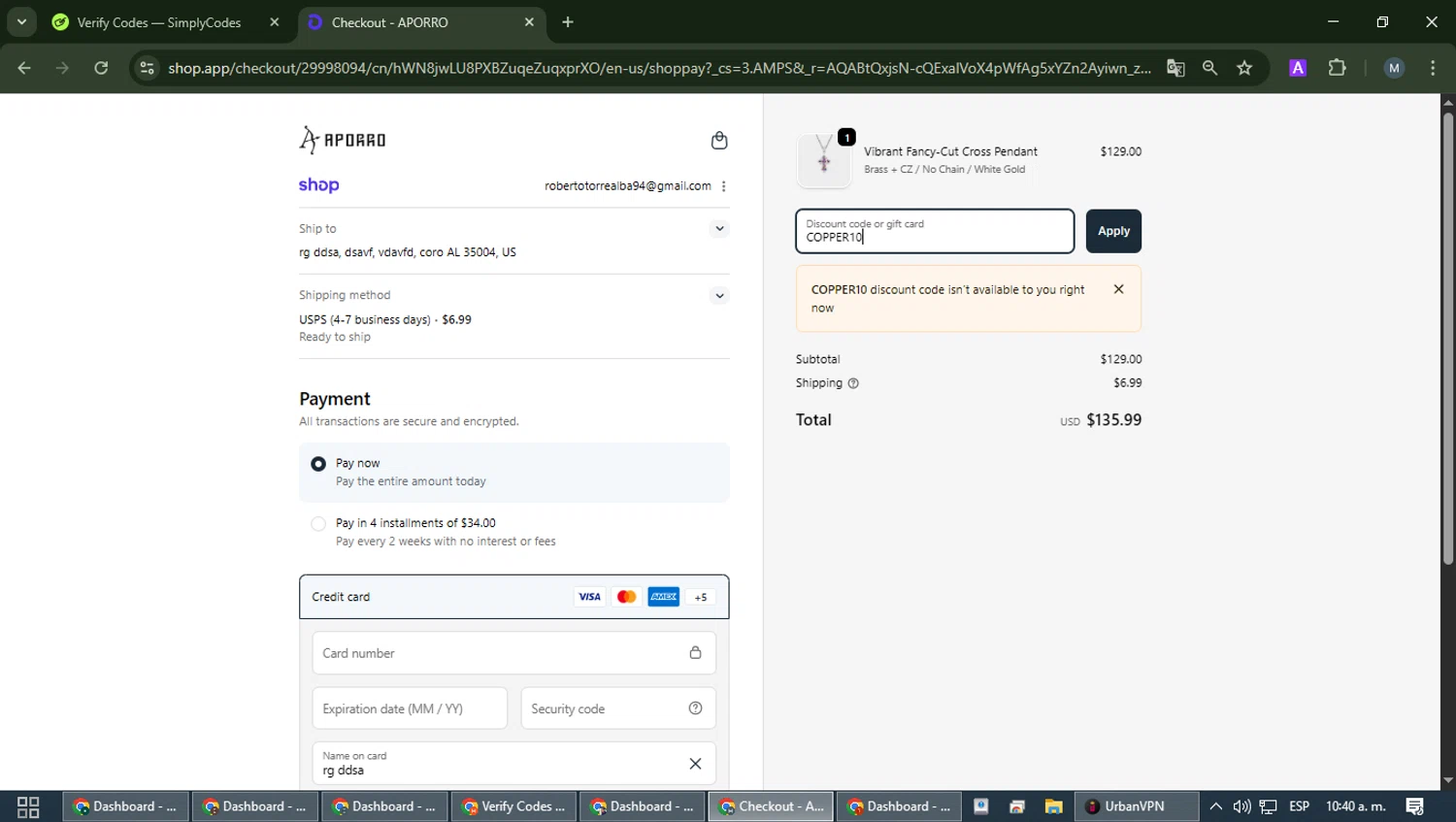Viewport: 1456px width, 822px height.
Task: Dismiss the COPPER10 discount error message
Action: pyautogui.click(x=1118, y=289)
